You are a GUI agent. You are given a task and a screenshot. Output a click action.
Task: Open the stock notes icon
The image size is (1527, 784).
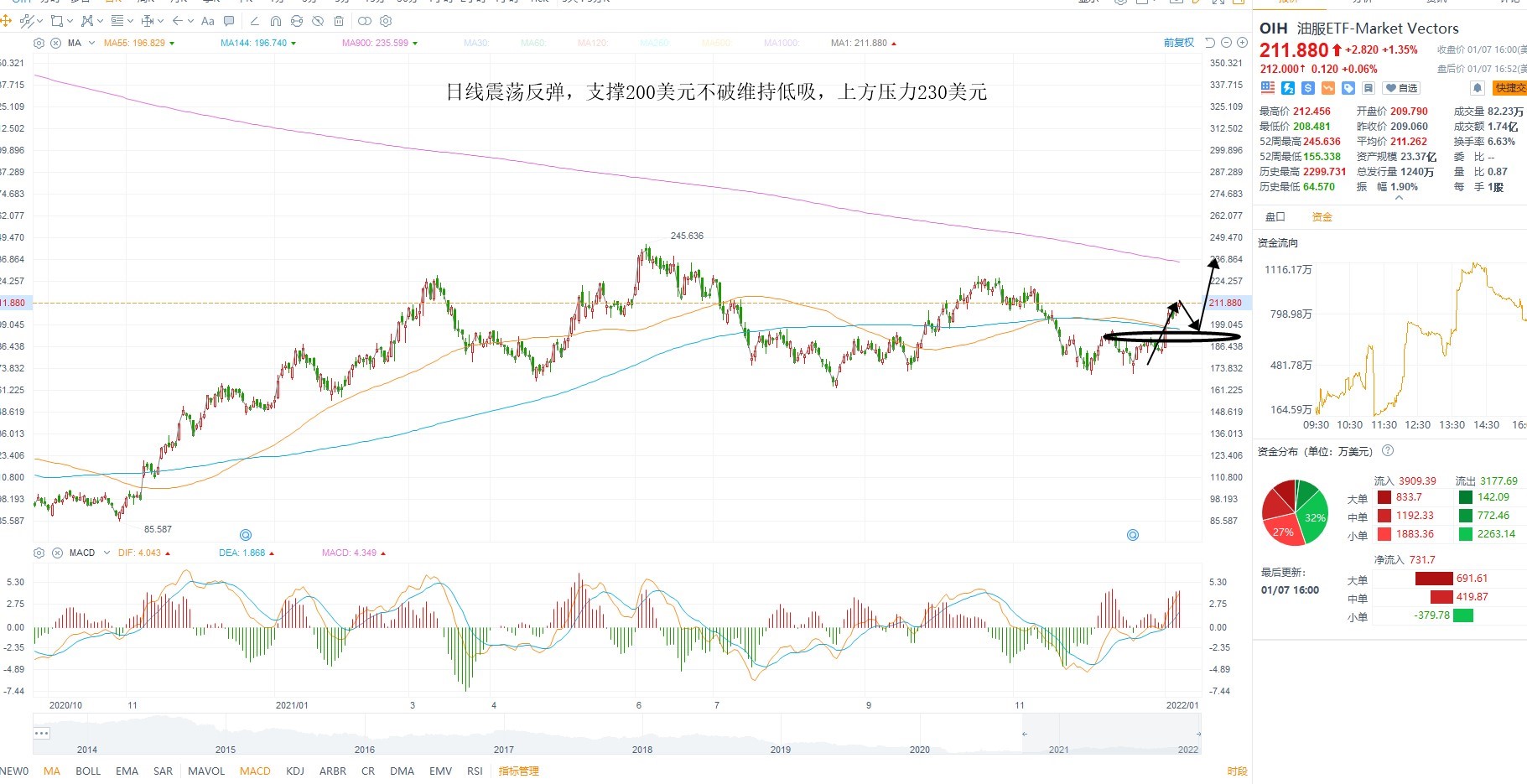1368,87
